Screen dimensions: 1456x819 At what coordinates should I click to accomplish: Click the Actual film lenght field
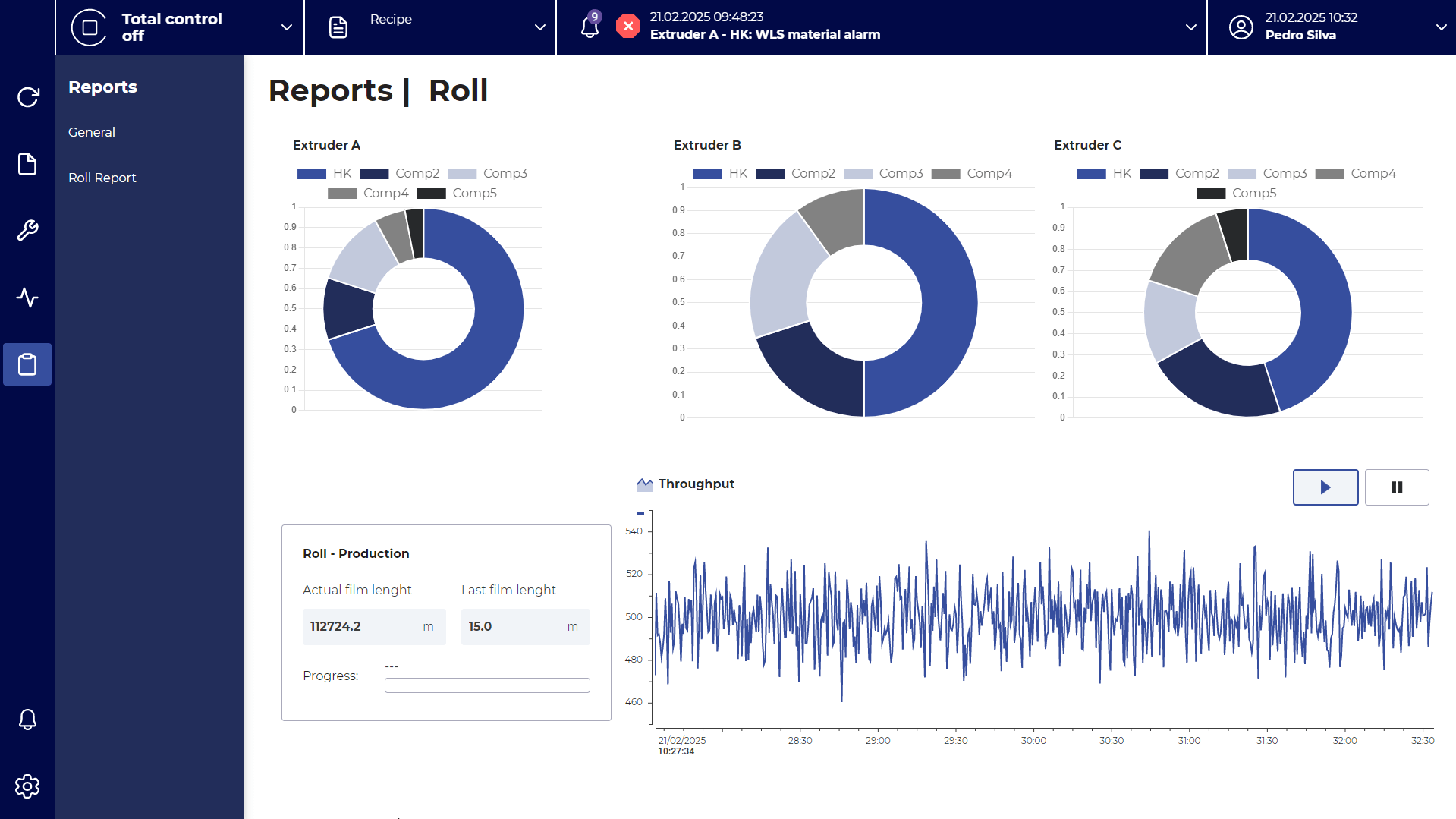373,627
